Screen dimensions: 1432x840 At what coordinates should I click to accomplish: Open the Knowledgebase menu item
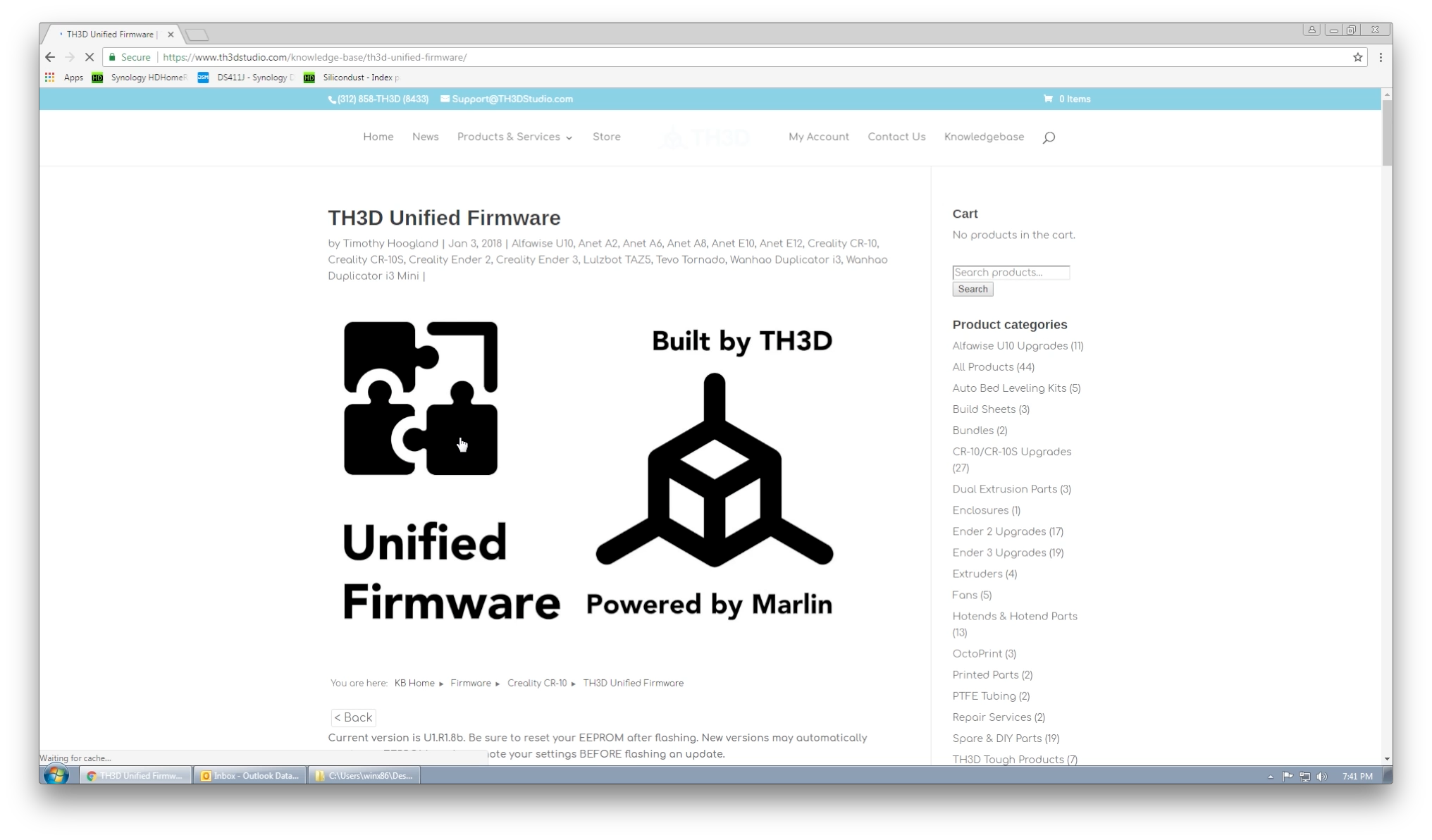click(x=984, y=137)
